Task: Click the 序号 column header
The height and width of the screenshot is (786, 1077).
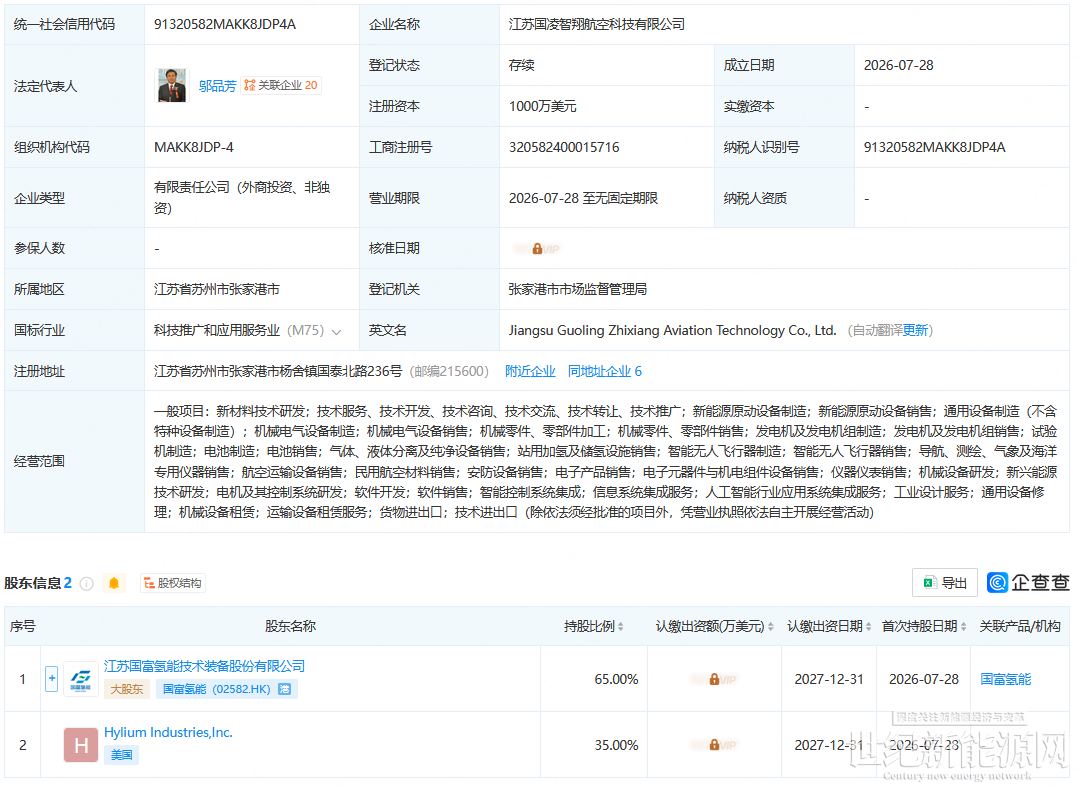Action: (23, 627)
